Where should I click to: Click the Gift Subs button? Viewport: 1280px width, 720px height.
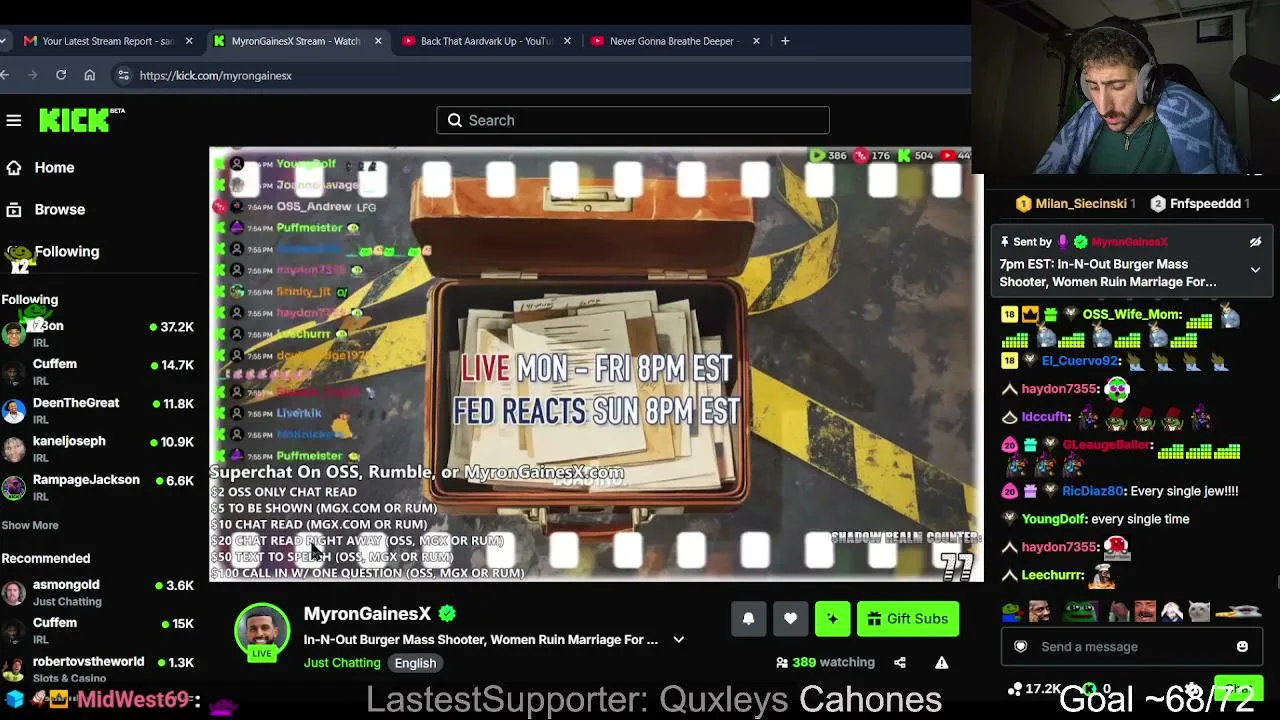pyautogui.click(x=908, y=619)
